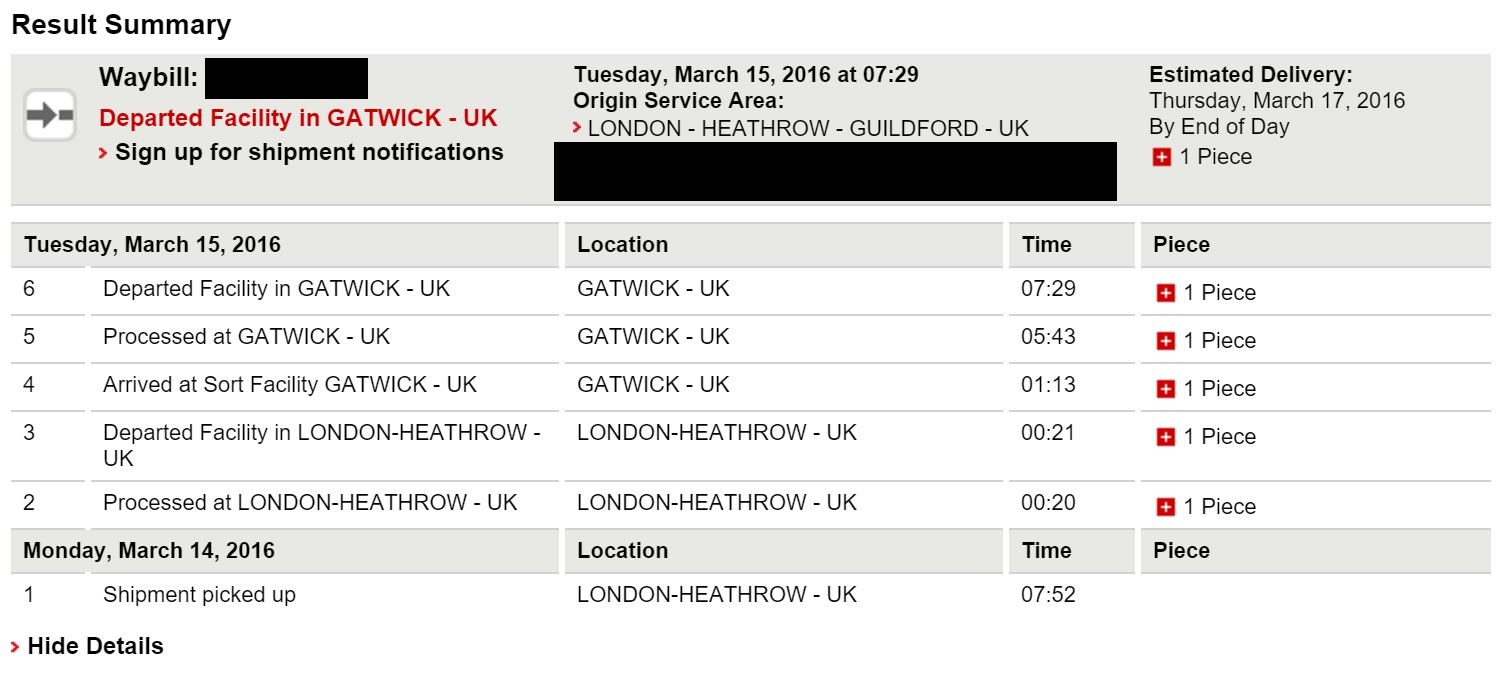
Task: Click the 1 Piece text for row 6
Action: (x=1219, y=293)
